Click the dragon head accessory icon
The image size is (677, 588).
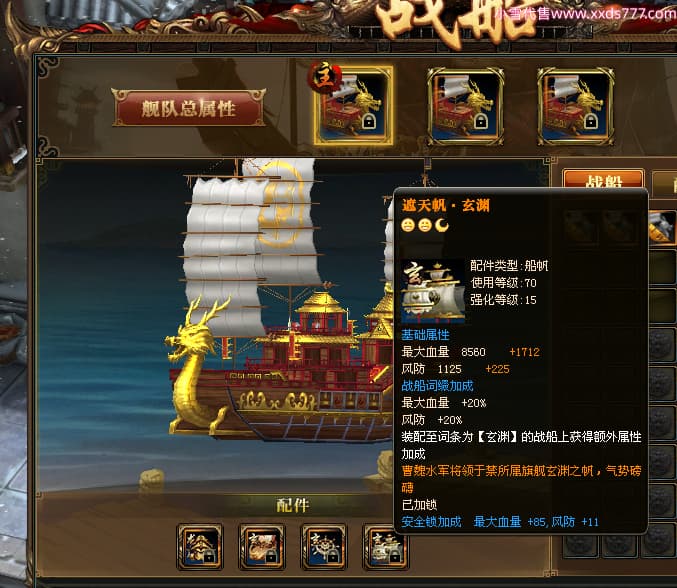(x=199, y=546)
